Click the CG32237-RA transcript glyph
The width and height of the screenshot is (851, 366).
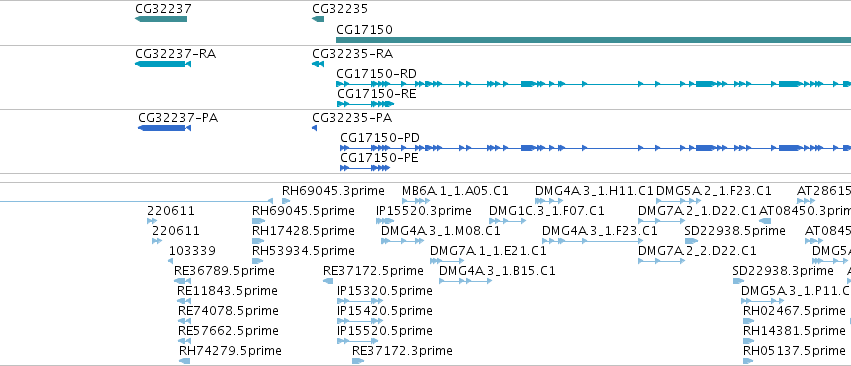pos(163,64)
